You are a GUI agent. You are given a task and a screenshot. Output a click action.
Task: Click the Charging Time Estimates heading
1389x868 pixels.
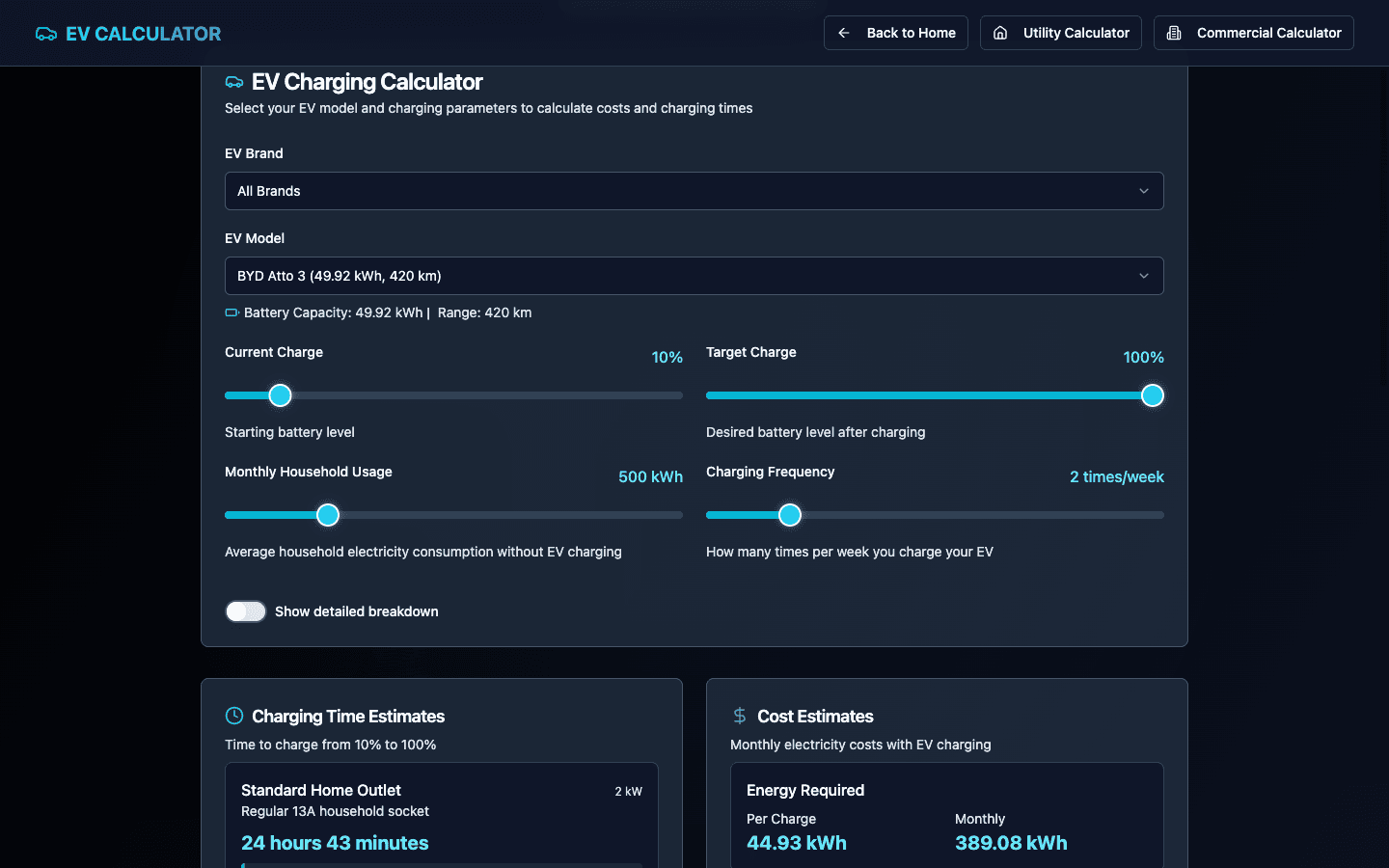tap(348, 716)
